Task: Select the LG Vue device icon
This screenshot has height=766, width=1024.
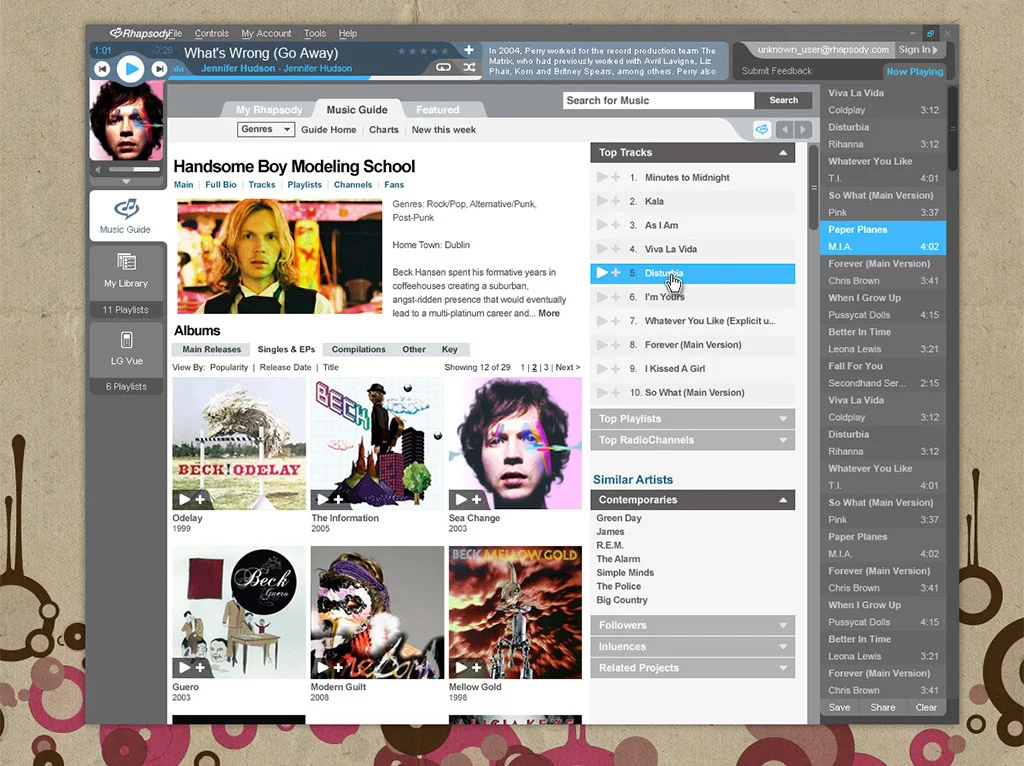Action: pos(127,340)
